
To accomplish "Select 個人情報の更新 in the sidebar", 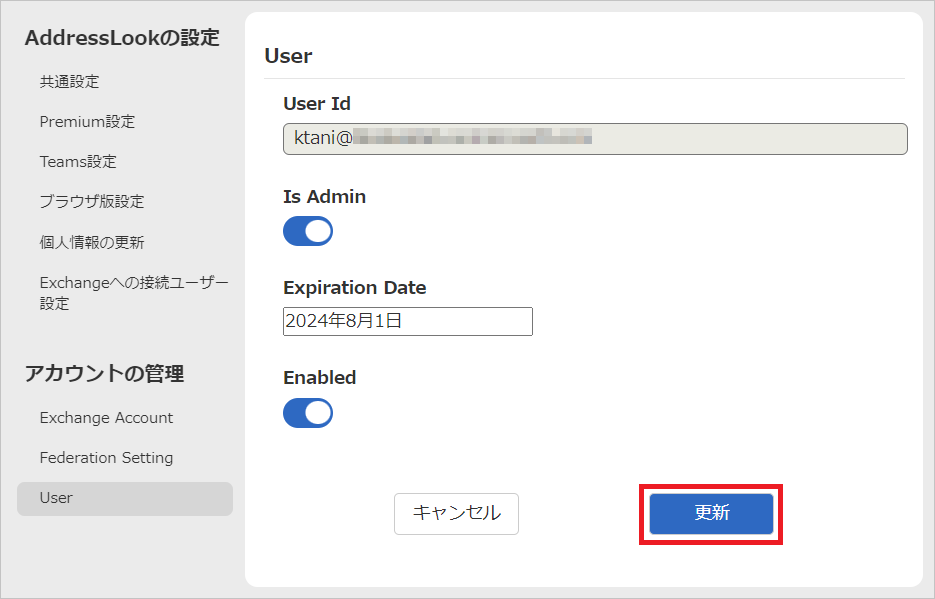I will point(92,242).
